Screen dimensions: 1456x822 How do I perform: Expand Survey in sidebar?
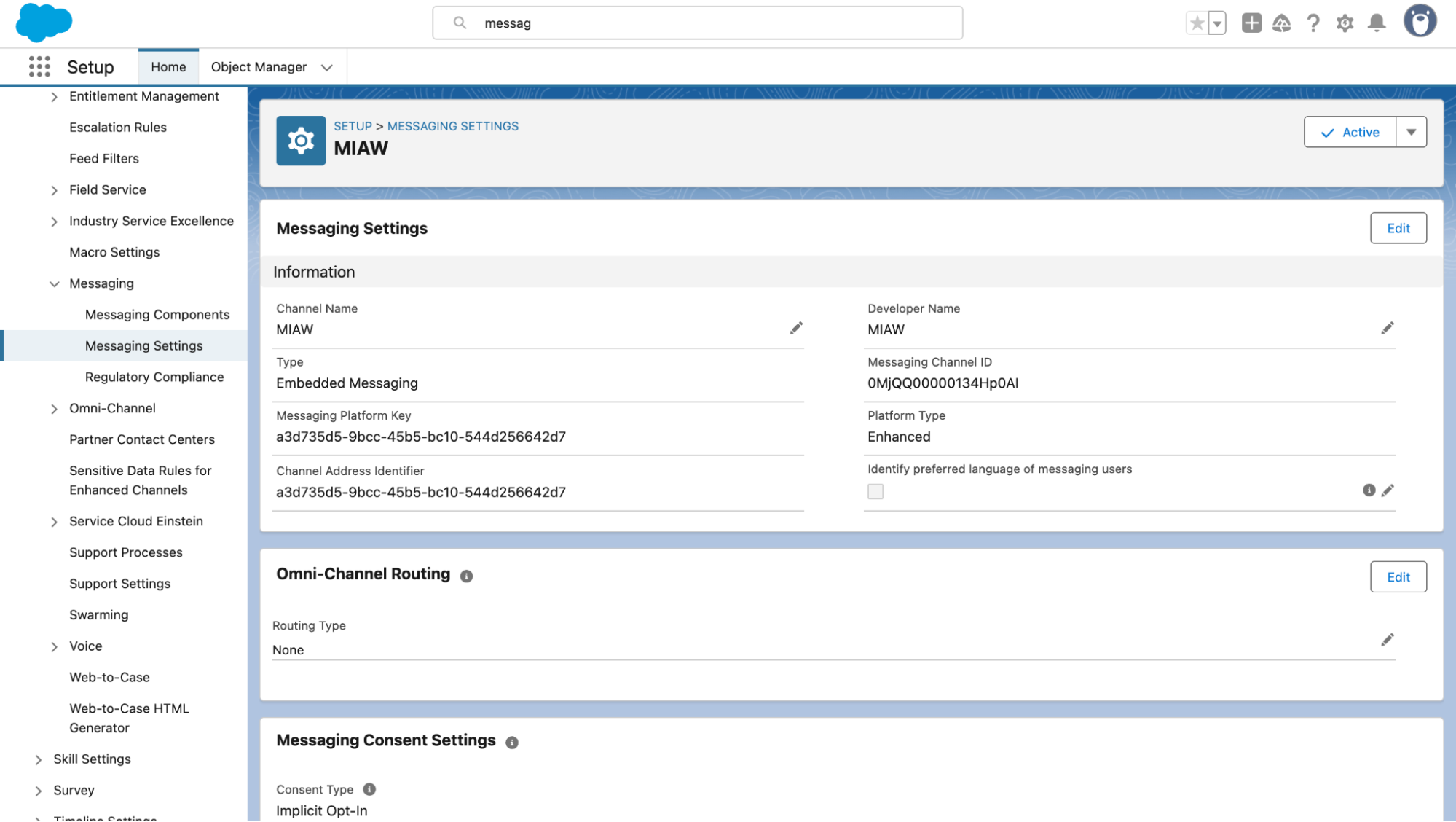38,791
